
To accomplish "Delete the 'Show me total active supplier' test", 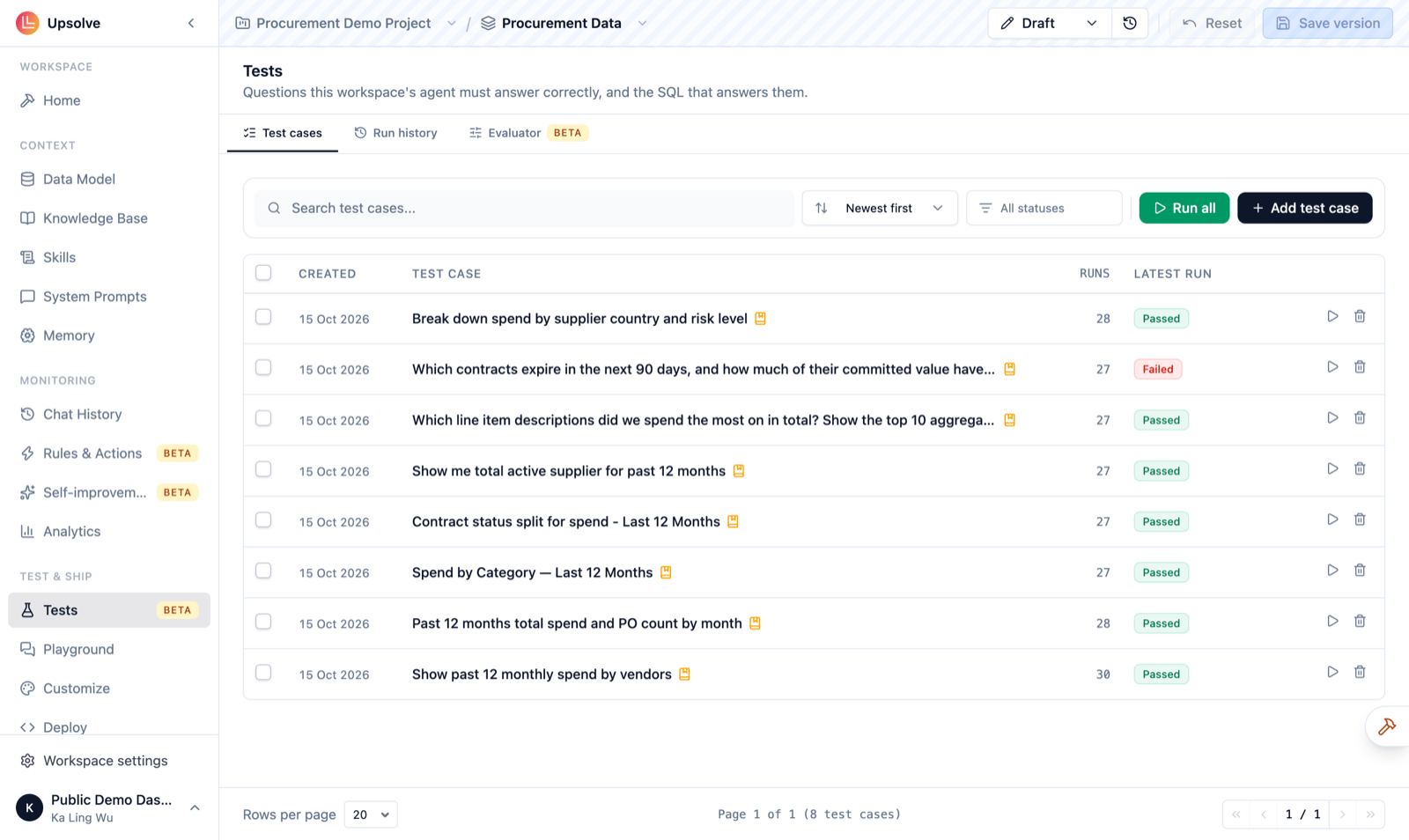I will (1360, 469).
